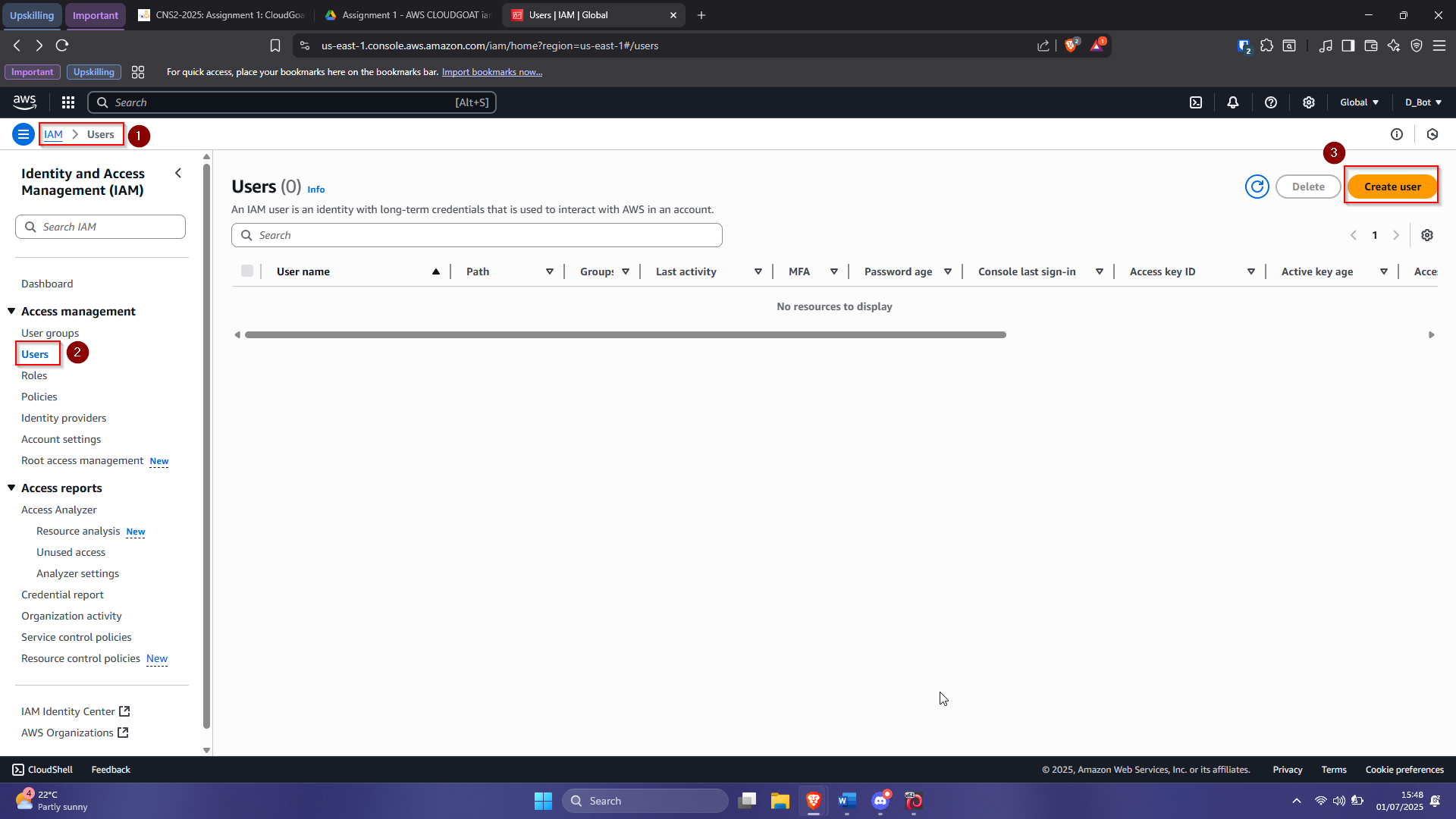Switch to the CloudGoat assignment tab
The height and width of the screenshot is (819, 1456).
pos(221,14)
